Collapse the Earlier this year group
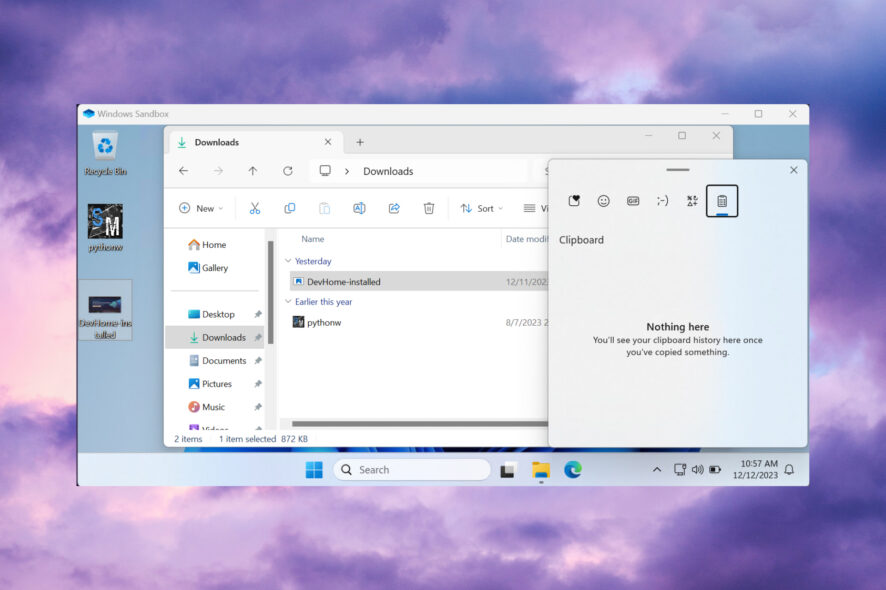The image size is (886, 590). [x=288, y=302]
